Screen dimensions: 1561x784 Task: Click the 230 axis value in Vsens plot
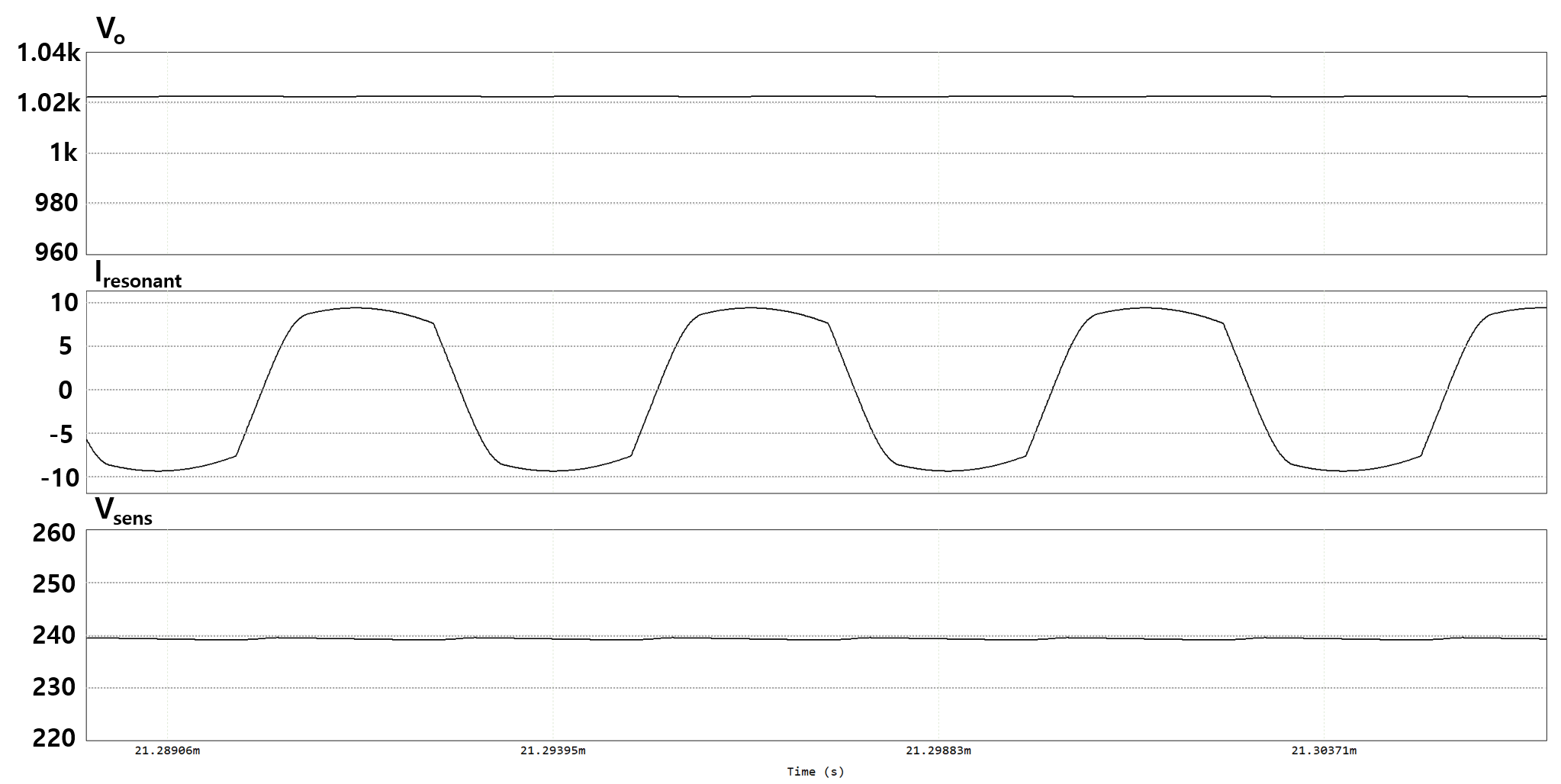pos(53,687)
